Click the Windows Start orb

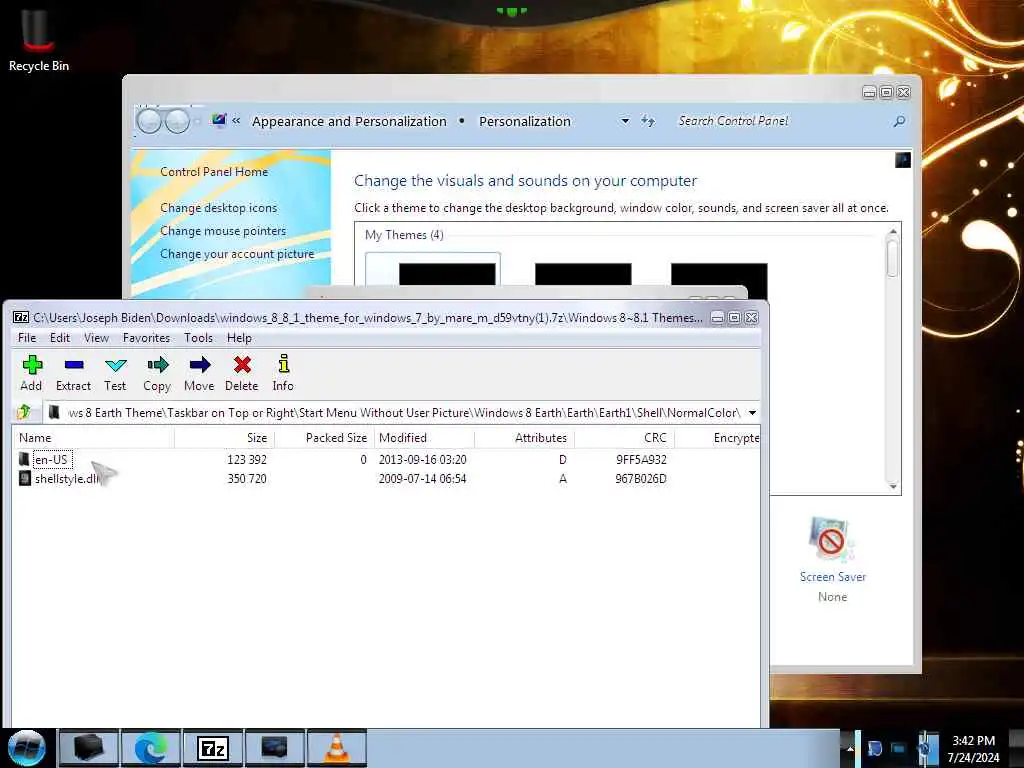click(26, 748)
